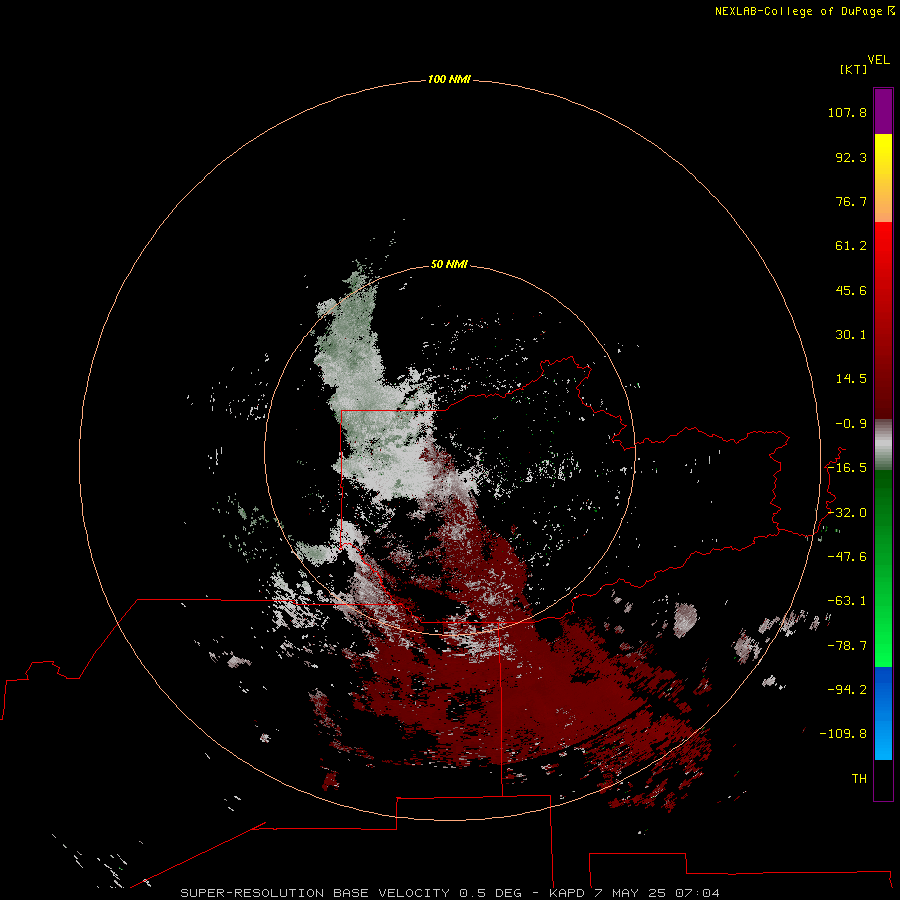900x900 pixels.
Task: Select the -109.8 velocity scale value
Action: pos(843,734)
